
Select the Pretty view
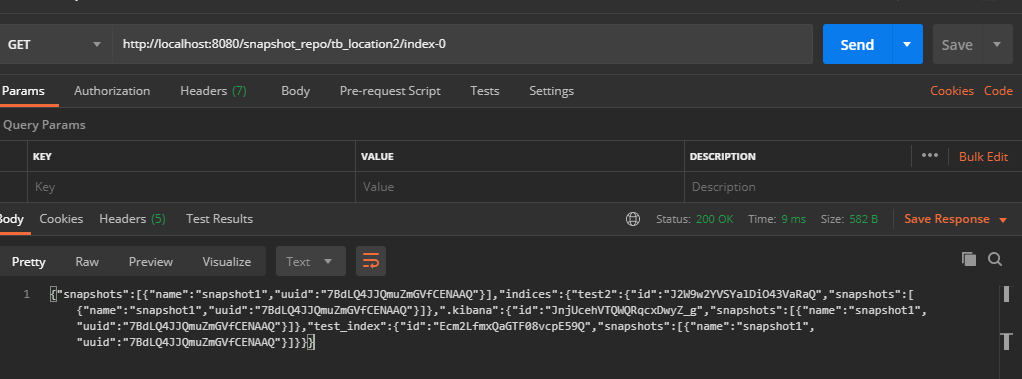click(29, 262)
